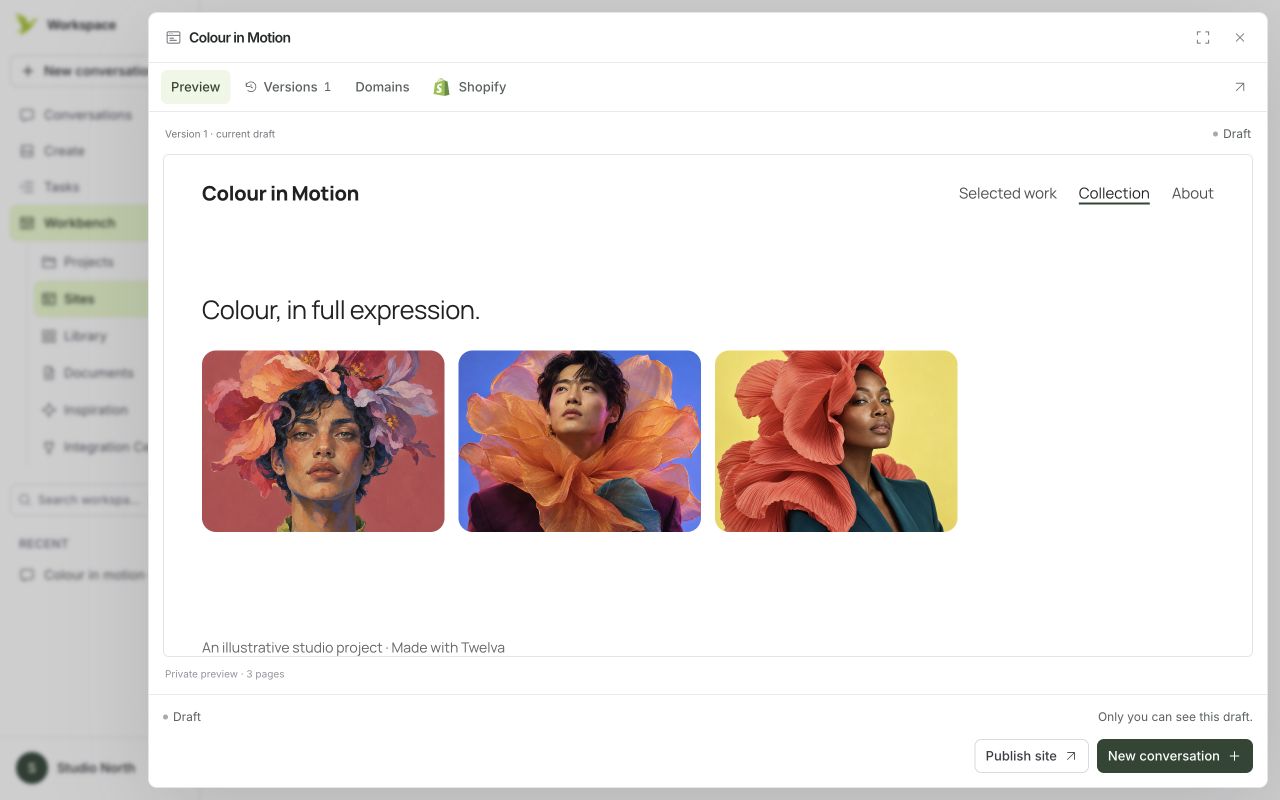Viewport: 1280px width, 800px height.
Task: Click the Workbench icon in sidebar
Action: 27,223
